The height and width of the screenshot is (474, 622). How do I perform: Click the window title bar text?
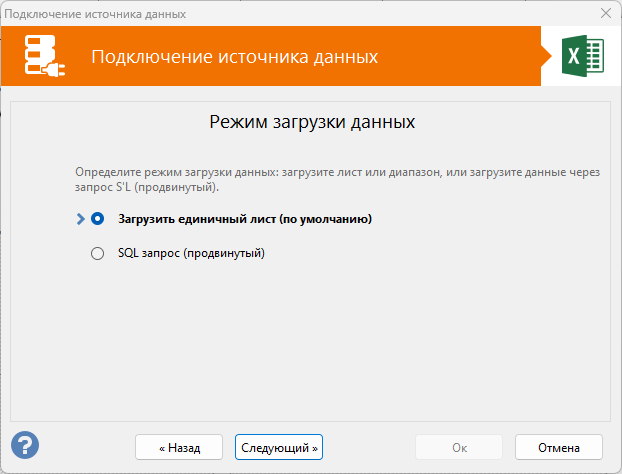click(96, 13)
